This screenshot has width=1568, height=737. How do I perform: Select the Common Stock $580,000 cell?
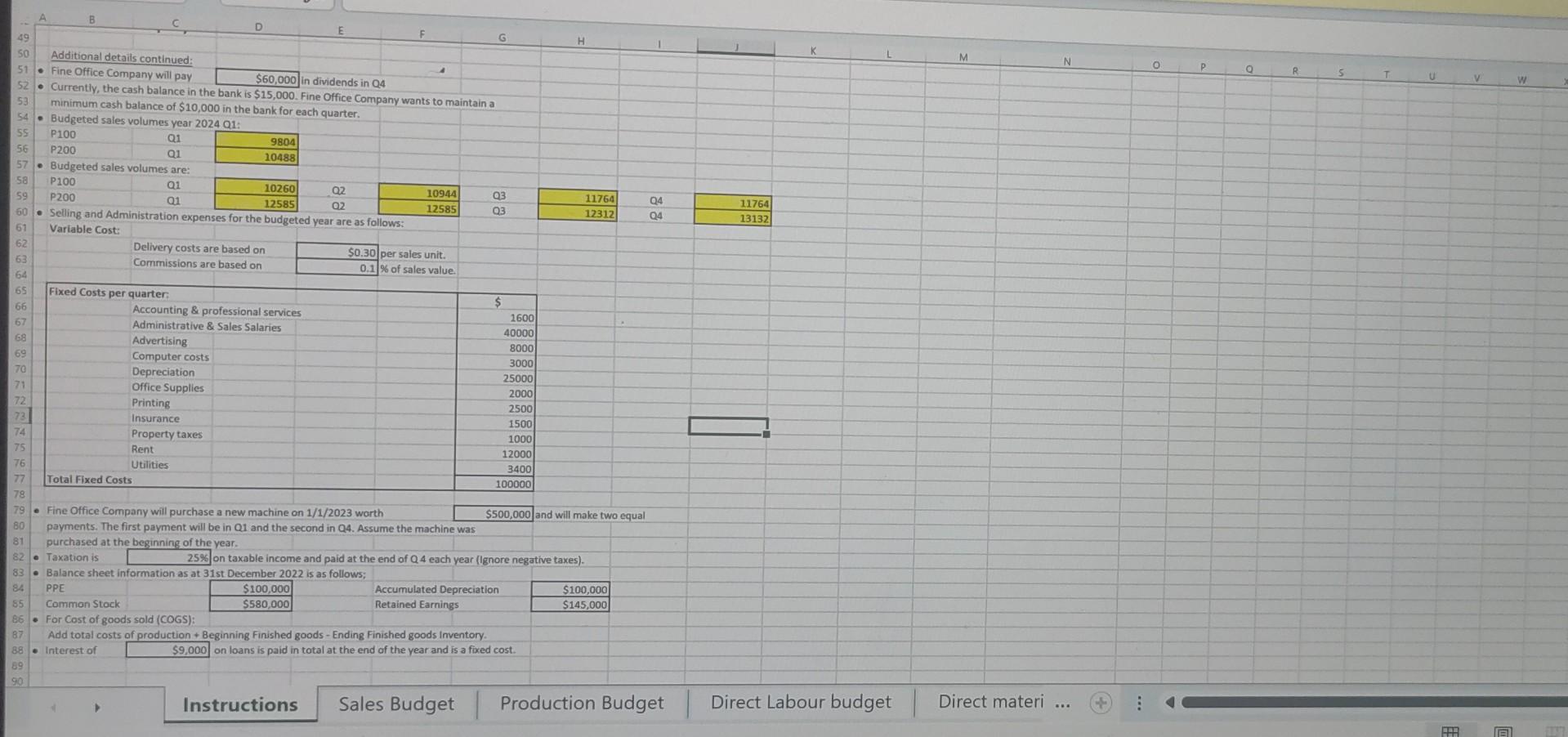point(251,604)
